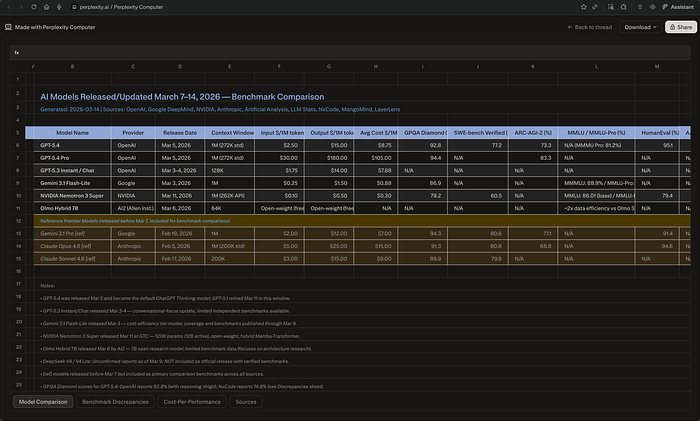The height and width of the screenshot is (421, 700).
Task: Open the page search magnifier icon
Action: click(x=611, y=7)
